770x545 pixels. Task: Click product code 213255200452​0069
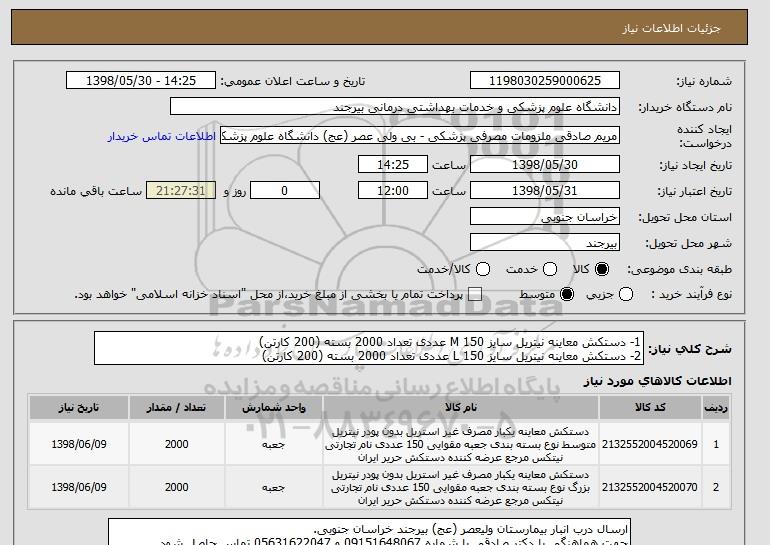coord(650,444)
